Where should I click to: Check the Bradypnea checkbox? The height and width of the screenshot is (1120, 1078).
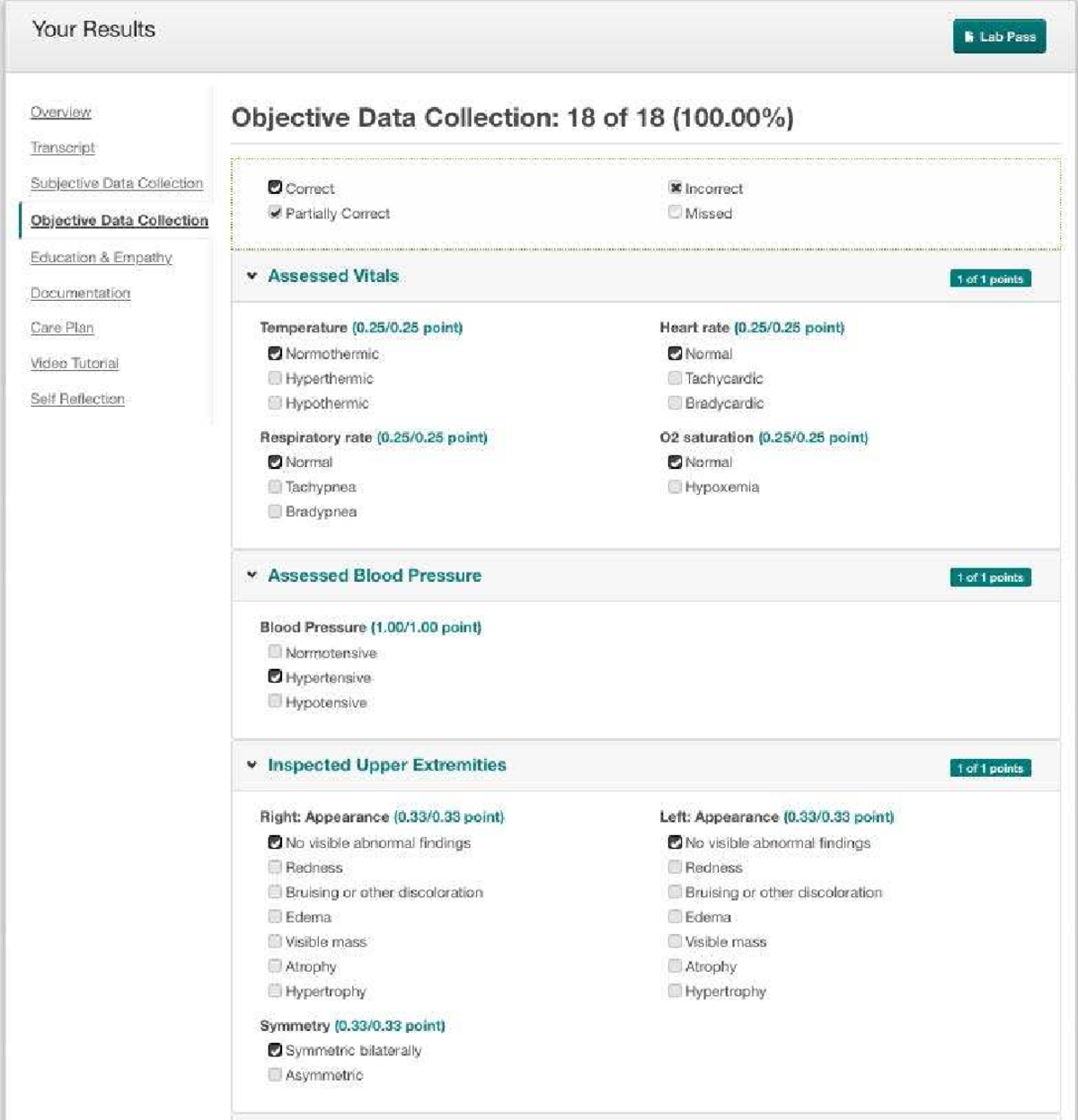pos(275,511)
